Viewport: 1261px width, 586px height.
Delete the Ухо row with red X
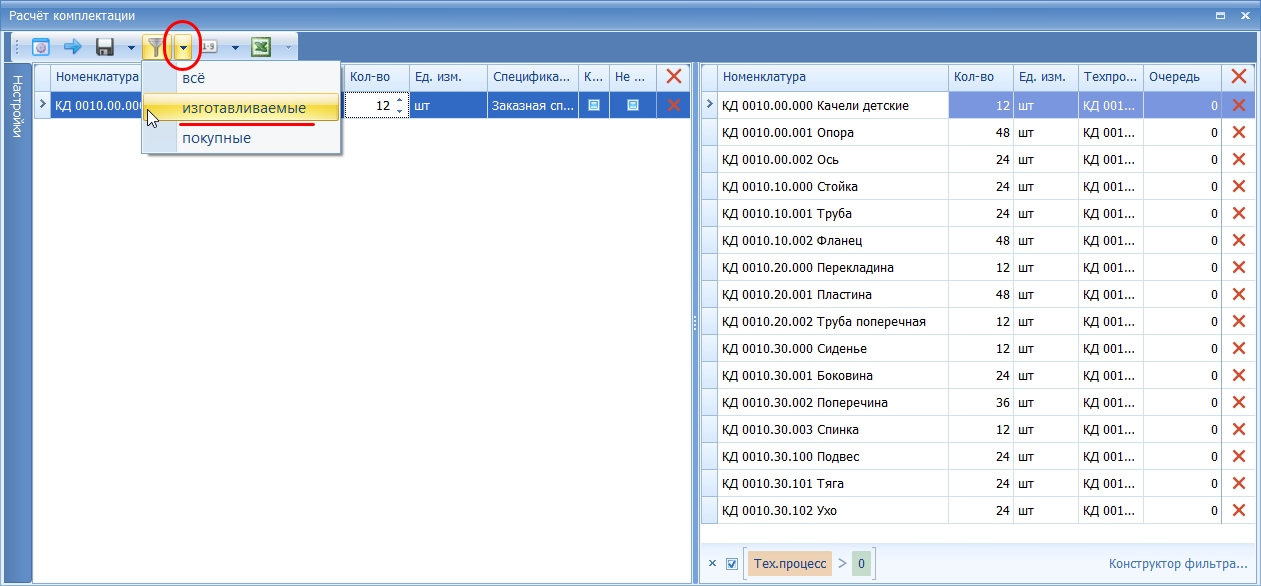pyautogui.click(x=1238, y=510)
